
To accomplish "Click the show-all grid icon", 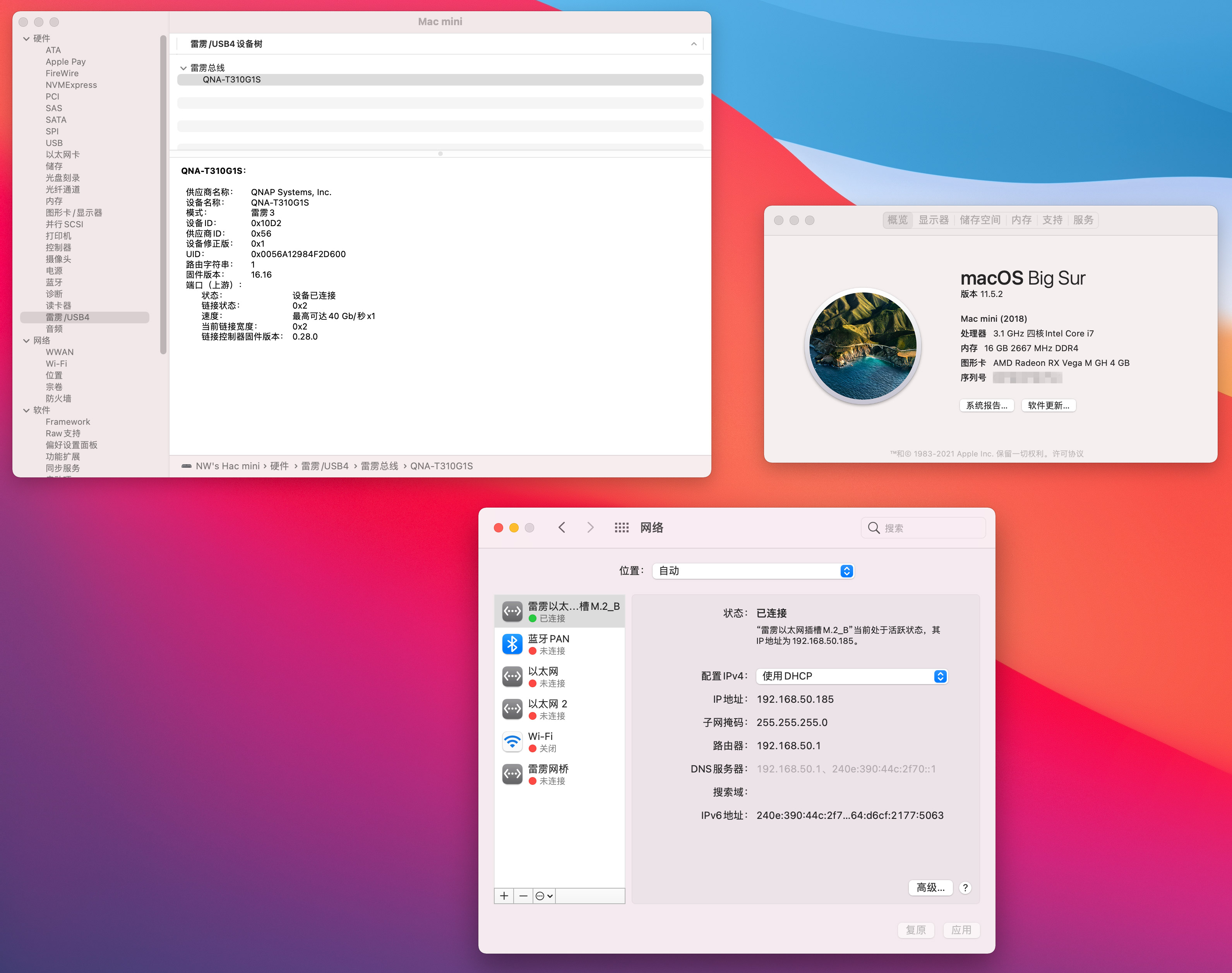I will (621, 527).
